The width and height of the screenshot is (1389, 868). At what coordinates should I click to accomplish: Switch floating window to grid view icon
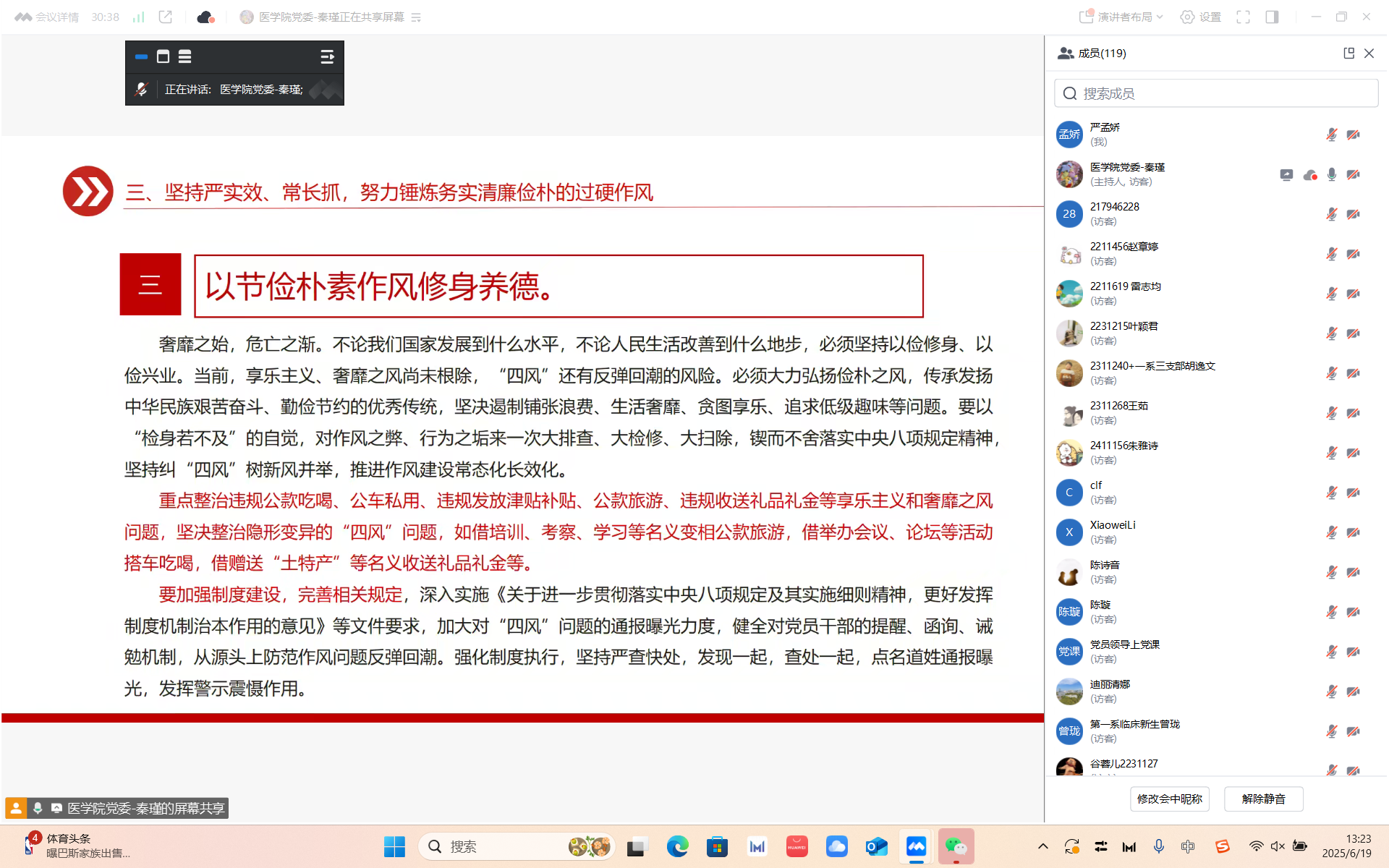coord(184,56)
